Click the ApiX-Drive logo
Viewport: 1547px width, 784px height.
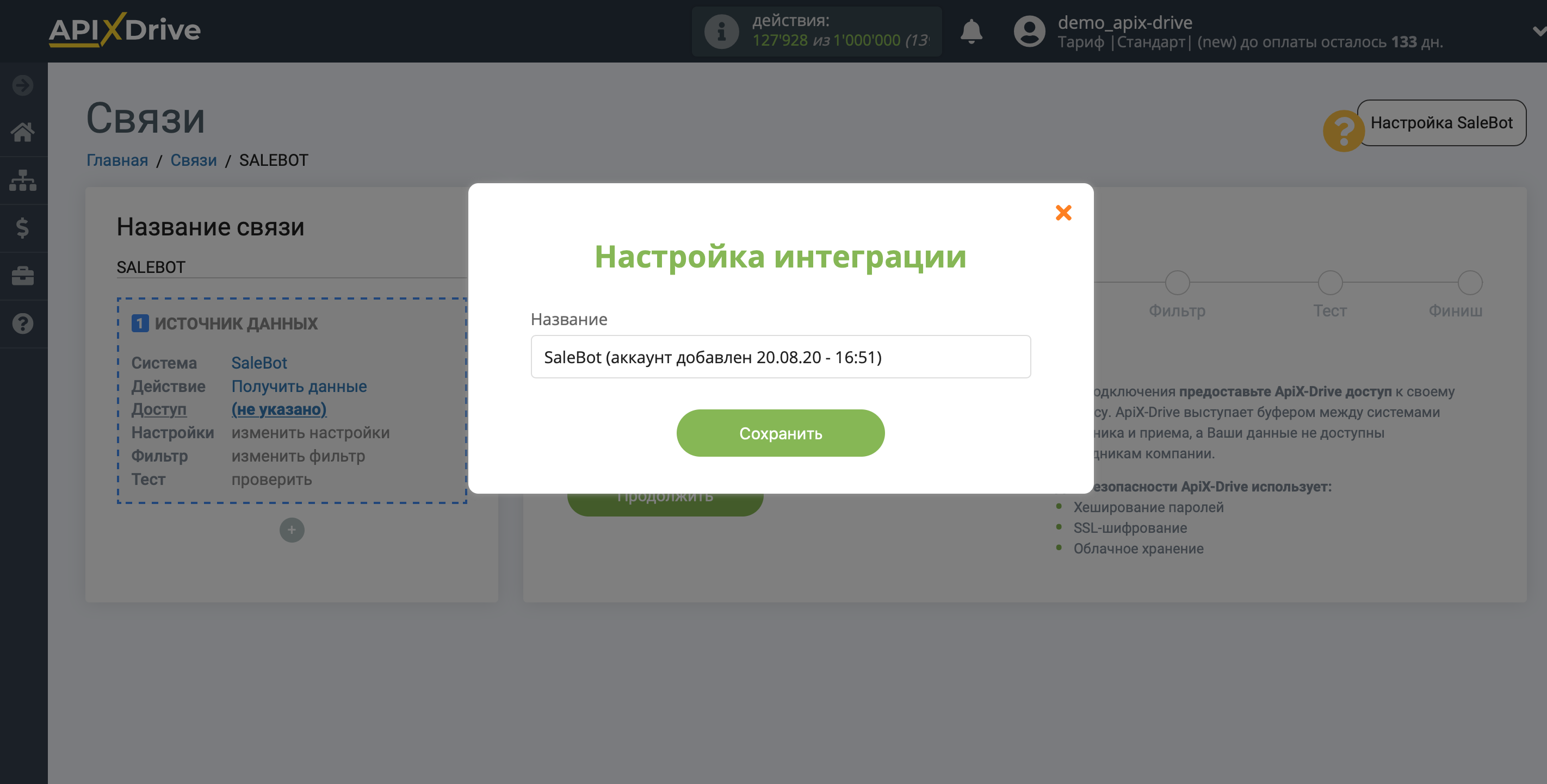[x=125, y=30]
